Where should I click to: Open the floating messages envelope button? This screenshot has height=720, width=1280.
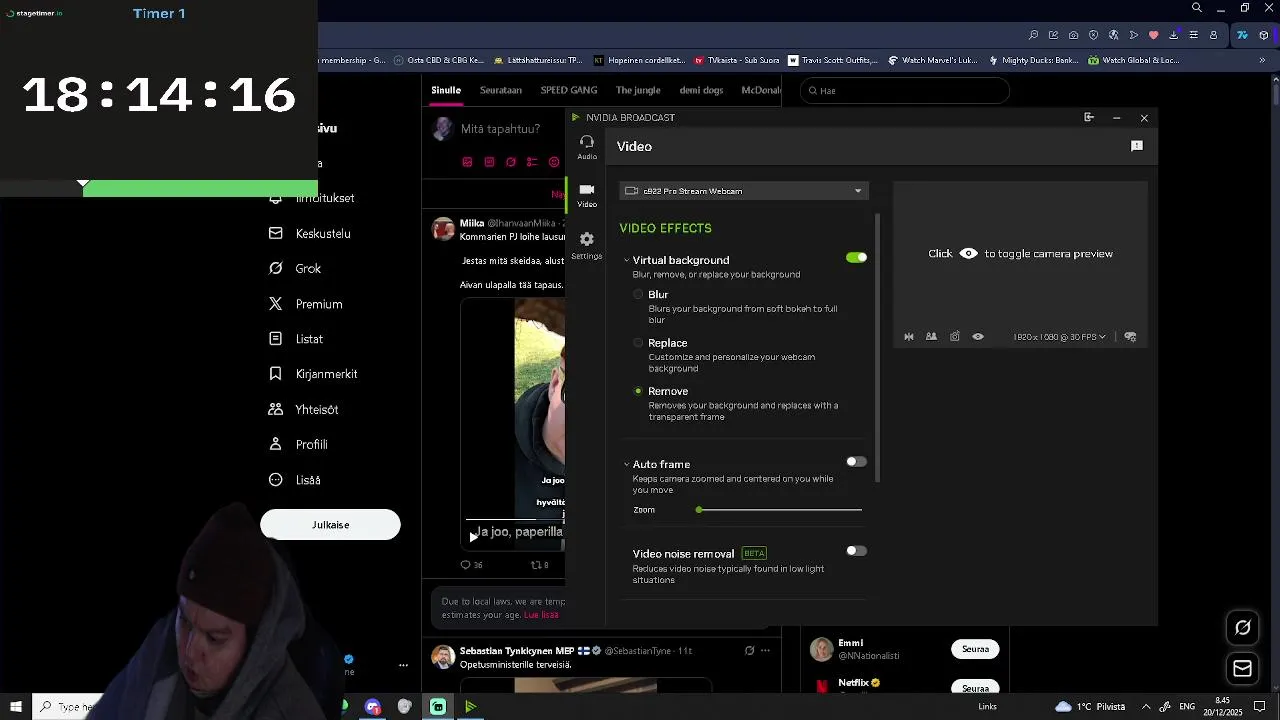1243,669
